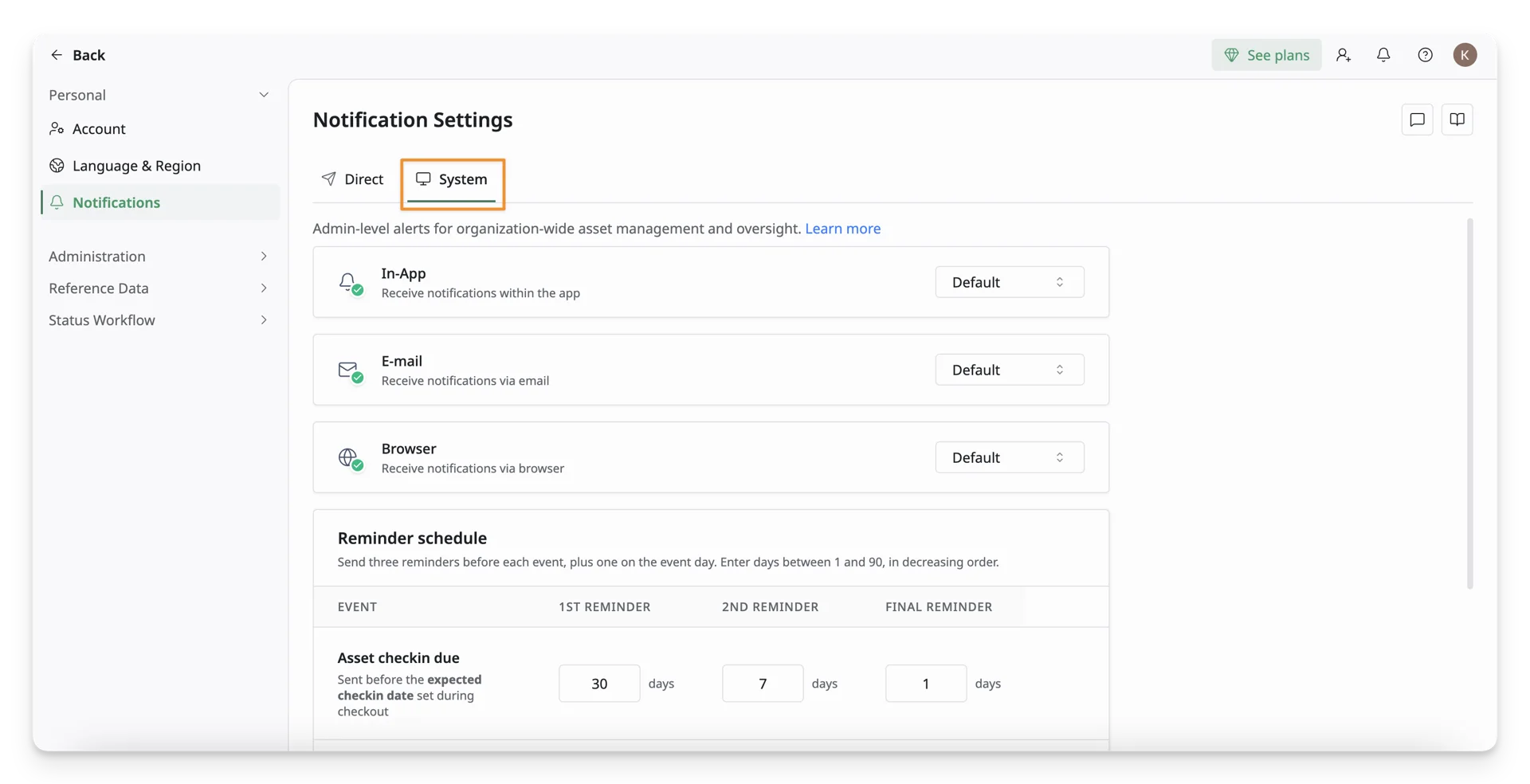1530x784 pixels.
Task: Click the settings page vertical scrollbar
Action: pyautogui.click(x=1469, y=403)
